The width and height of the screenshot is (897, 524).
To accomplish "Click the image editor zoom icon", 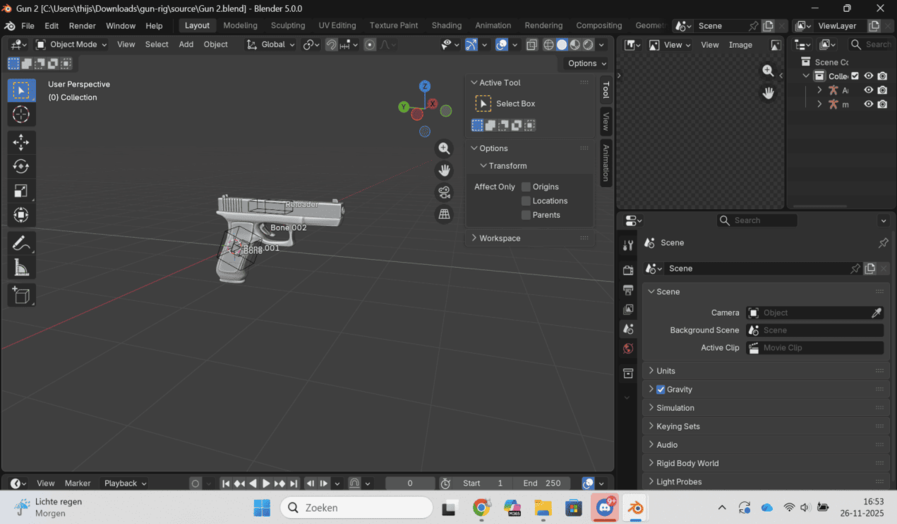I will point(768,71).
